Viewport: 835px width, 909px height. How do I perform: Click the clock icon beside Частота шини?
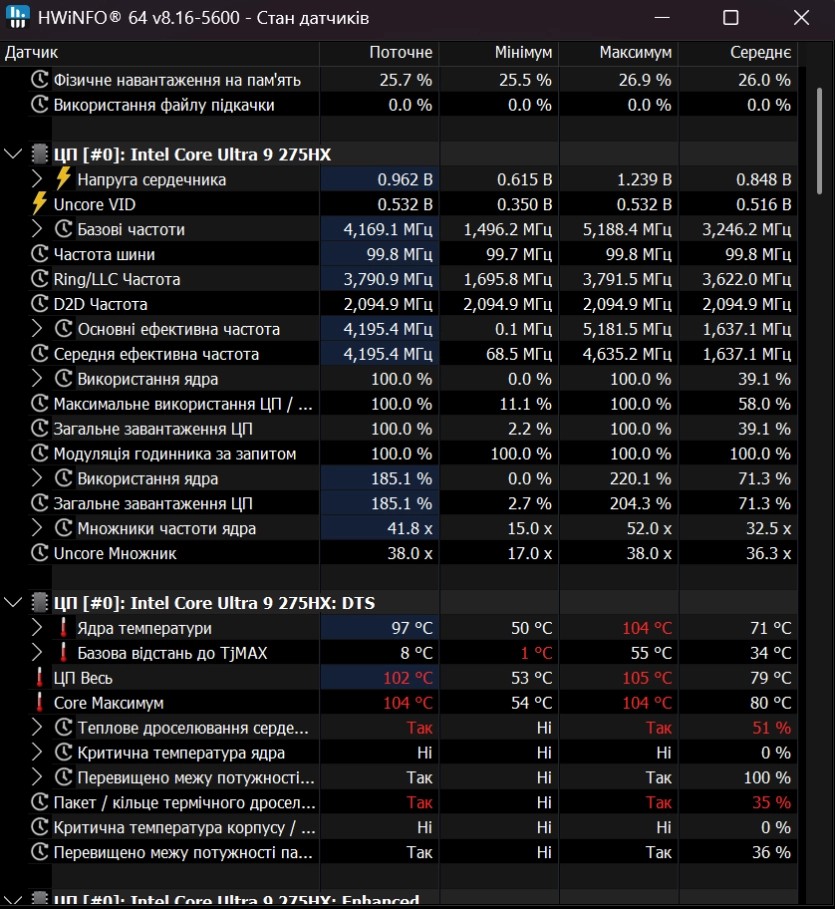point(40,254)
